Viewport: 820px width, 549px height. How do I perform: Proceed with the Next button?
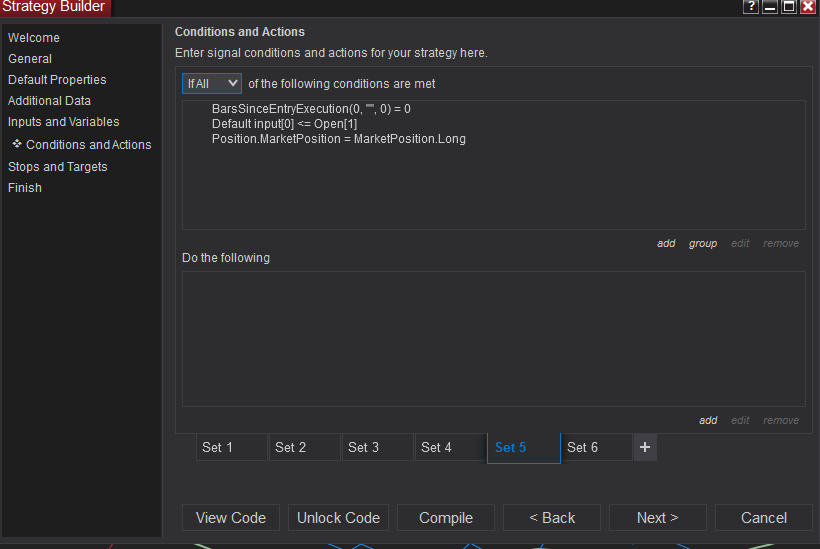tap(657, 517)
